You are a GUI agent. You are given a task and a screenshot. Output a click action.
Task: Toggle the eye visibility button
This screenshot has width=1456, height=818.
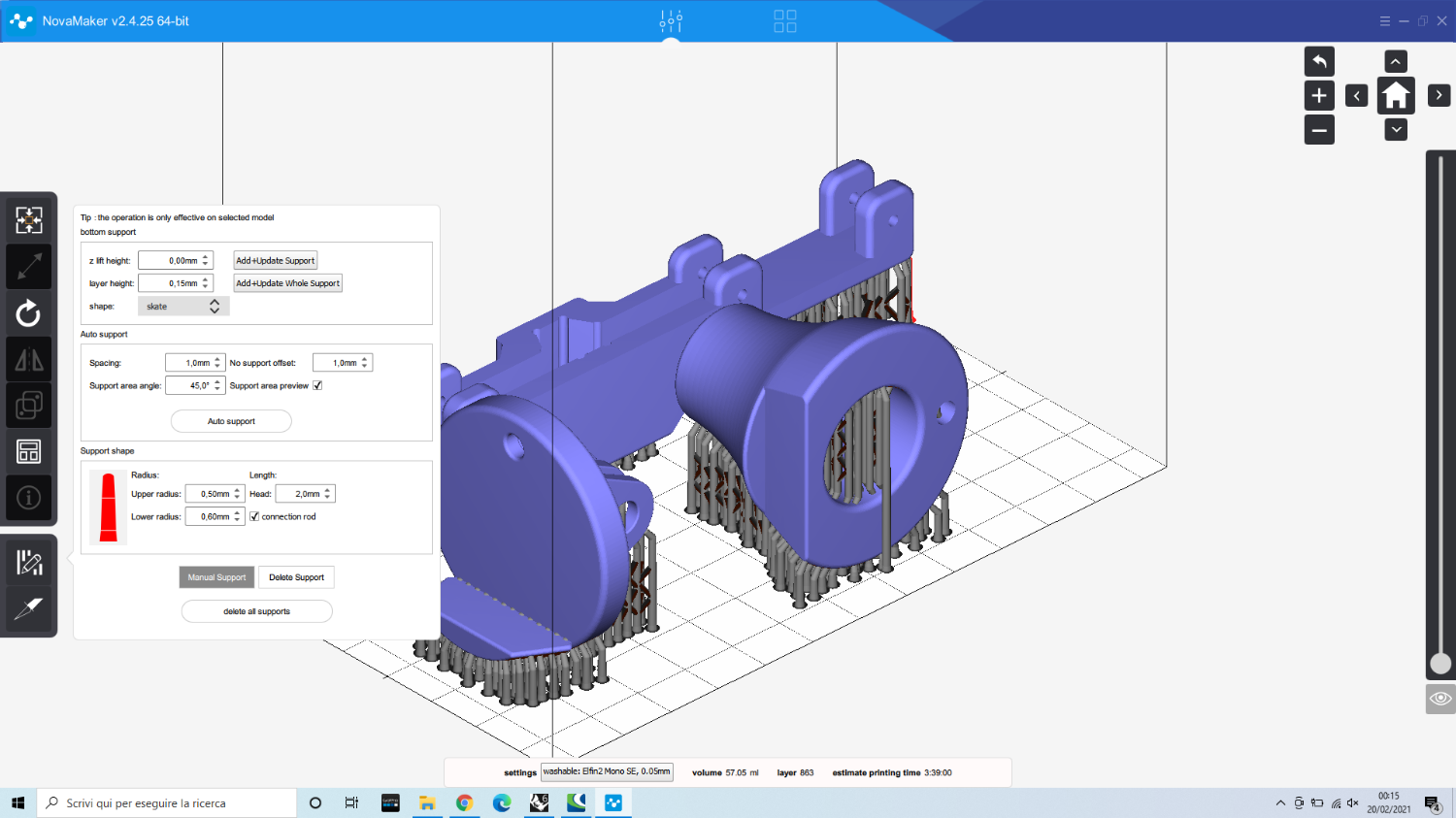[x=1440, y=699]
